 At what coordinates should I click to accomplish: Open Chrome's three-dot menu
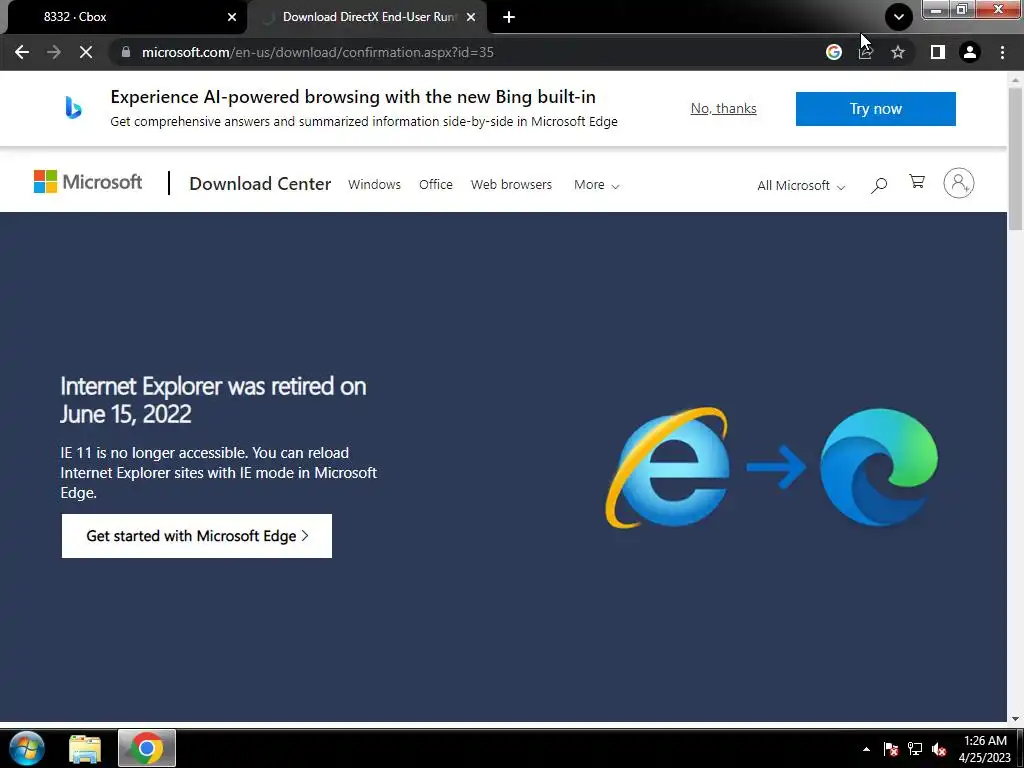pos(1002,52)
